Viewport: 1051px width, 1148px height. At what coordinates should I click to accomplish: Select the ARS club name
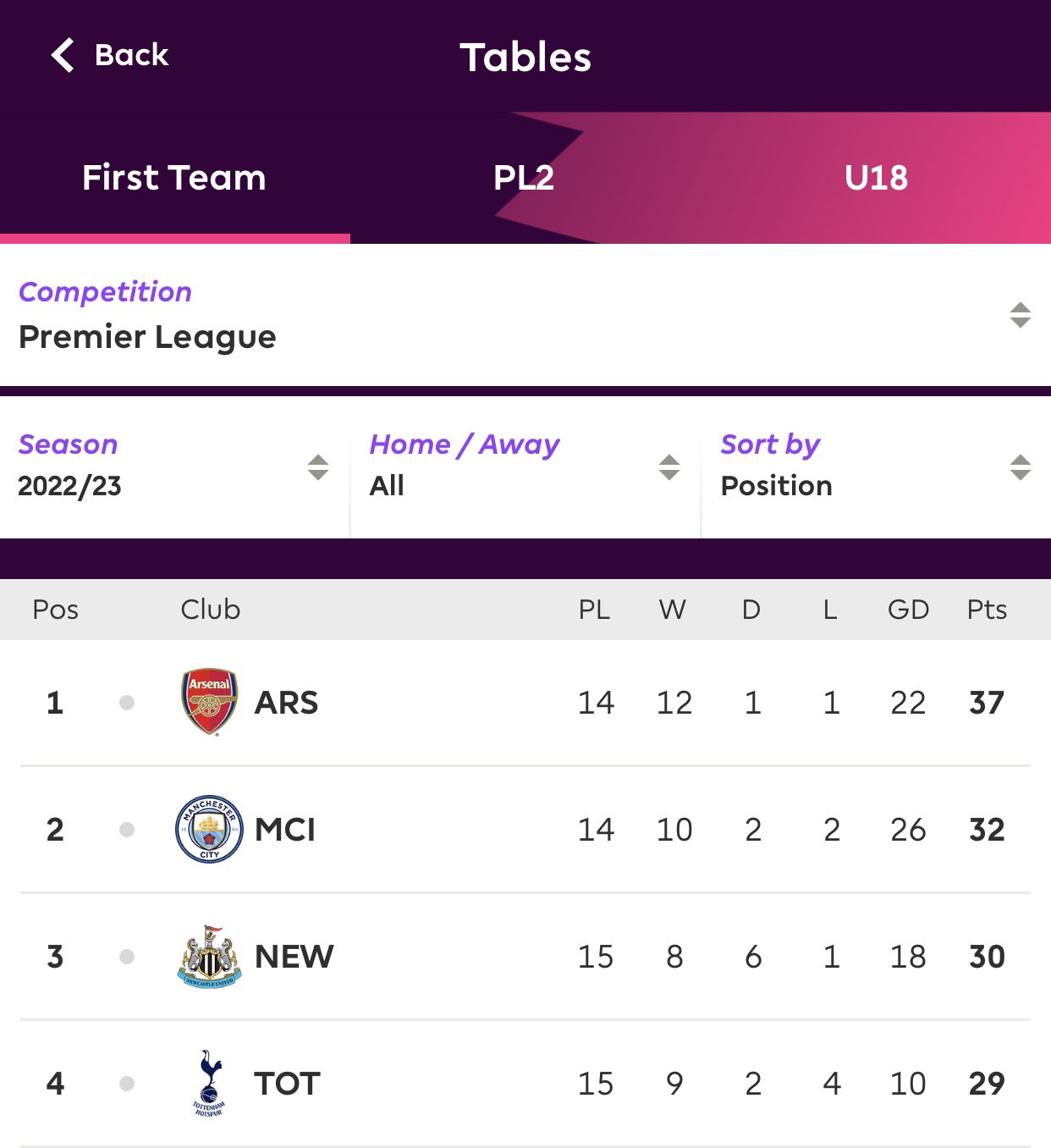click(x=286, y=703)
